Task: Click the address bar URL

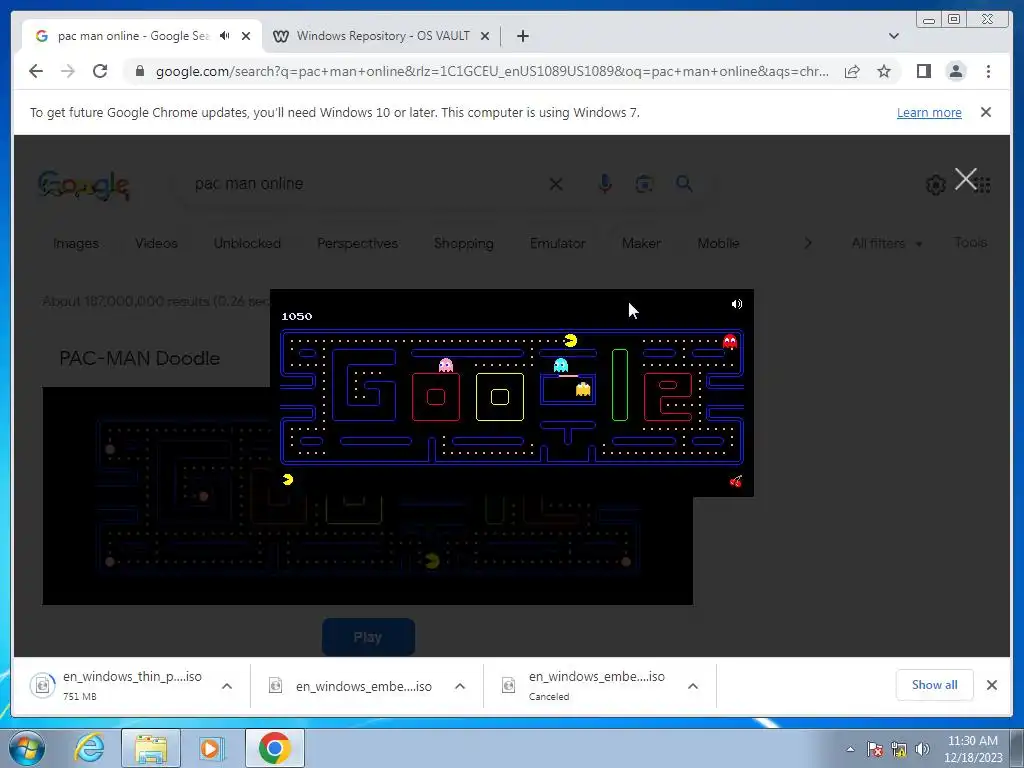Action: pos(492,71)
